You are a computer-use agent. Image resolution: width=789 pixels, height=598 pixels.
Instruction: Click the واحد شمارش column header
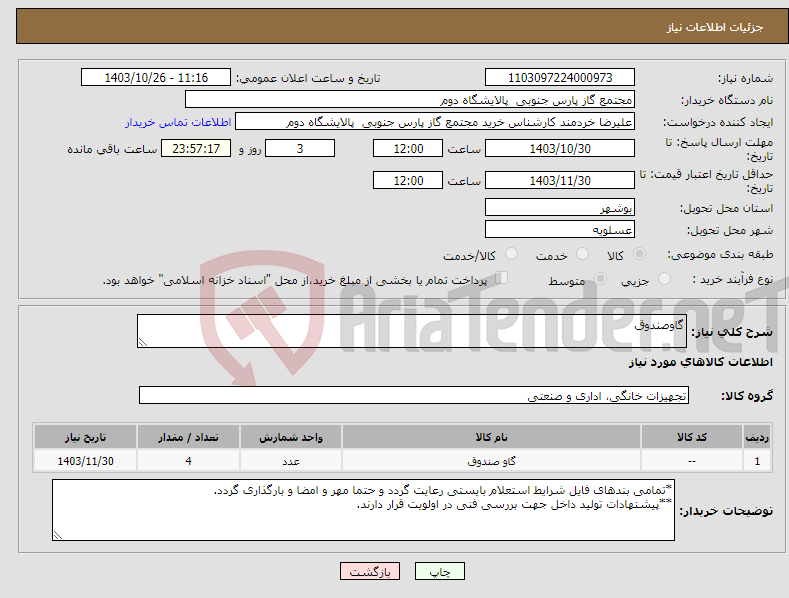291,437
